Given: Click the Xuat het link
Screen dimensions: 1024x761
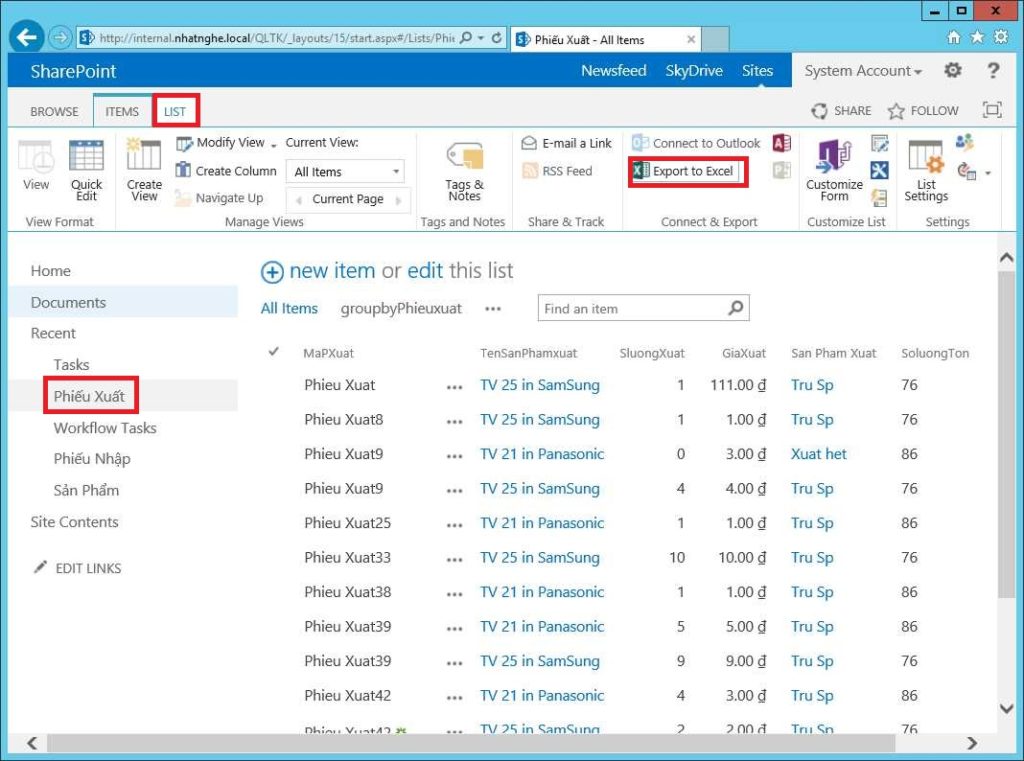Looking at the screenshot, I should pos(818,454).
